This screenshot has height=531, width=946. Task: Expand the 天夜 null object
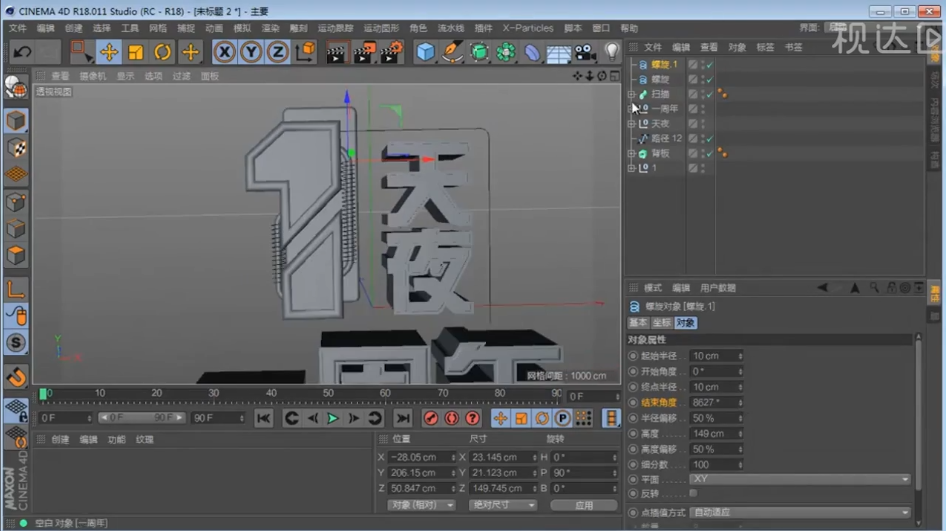point(631,124)
